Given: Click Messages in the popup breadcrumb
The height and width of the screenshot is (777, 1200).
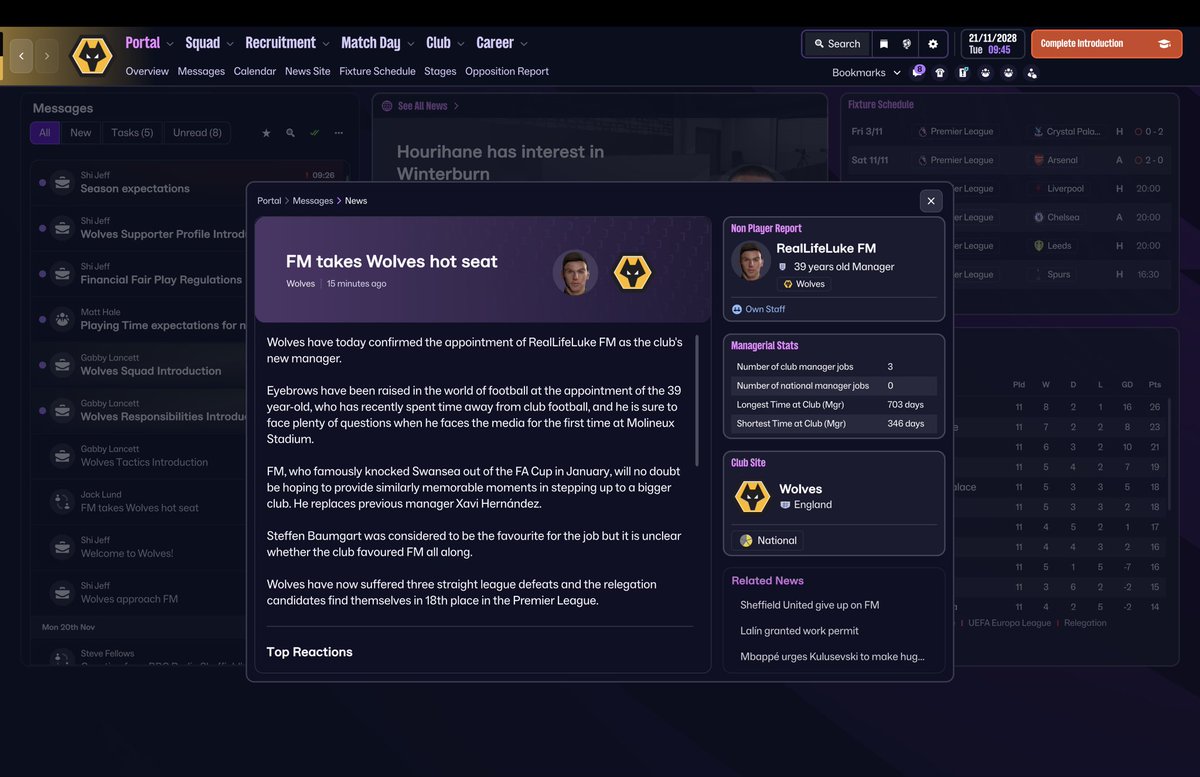Looking at the screenshot, I should (313, 201).
